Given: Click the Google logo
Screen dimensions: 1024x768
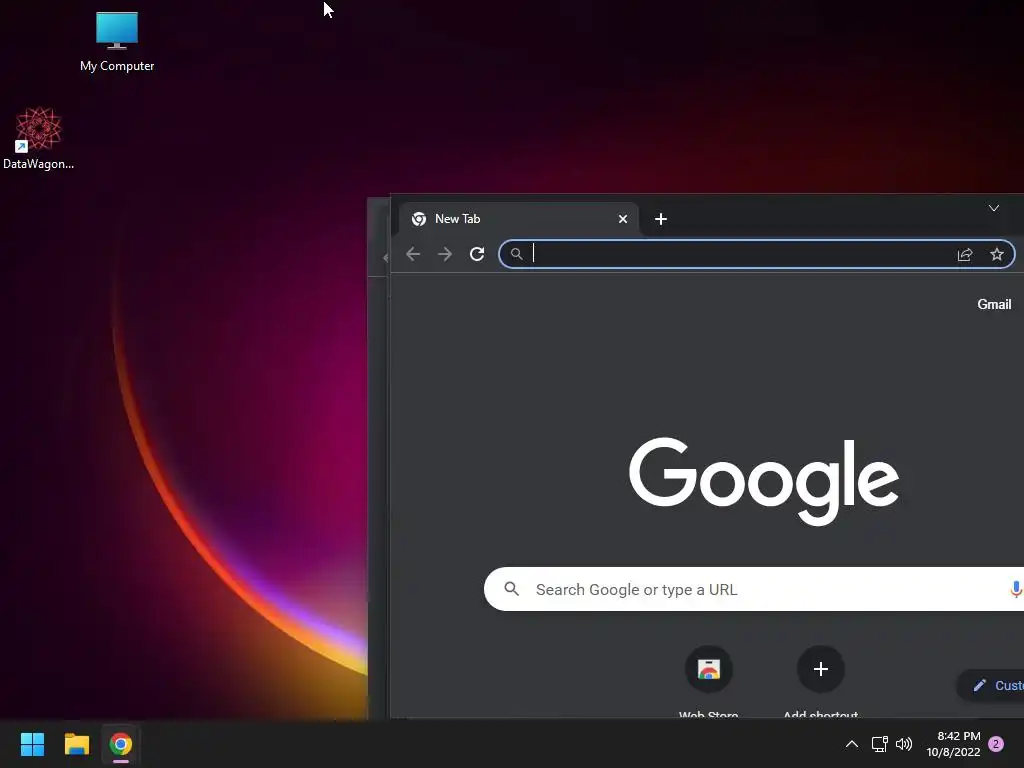Looking at the screenshot, I should tap(763, 481).
